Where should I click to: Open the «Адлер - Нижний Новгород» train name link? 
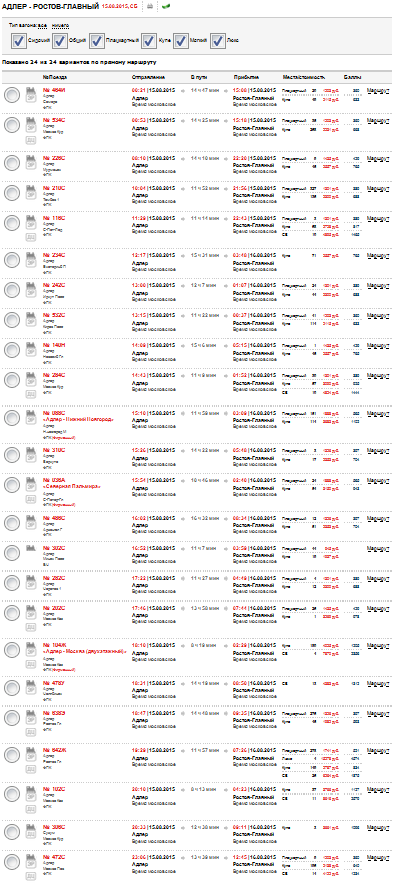[79, 419]
